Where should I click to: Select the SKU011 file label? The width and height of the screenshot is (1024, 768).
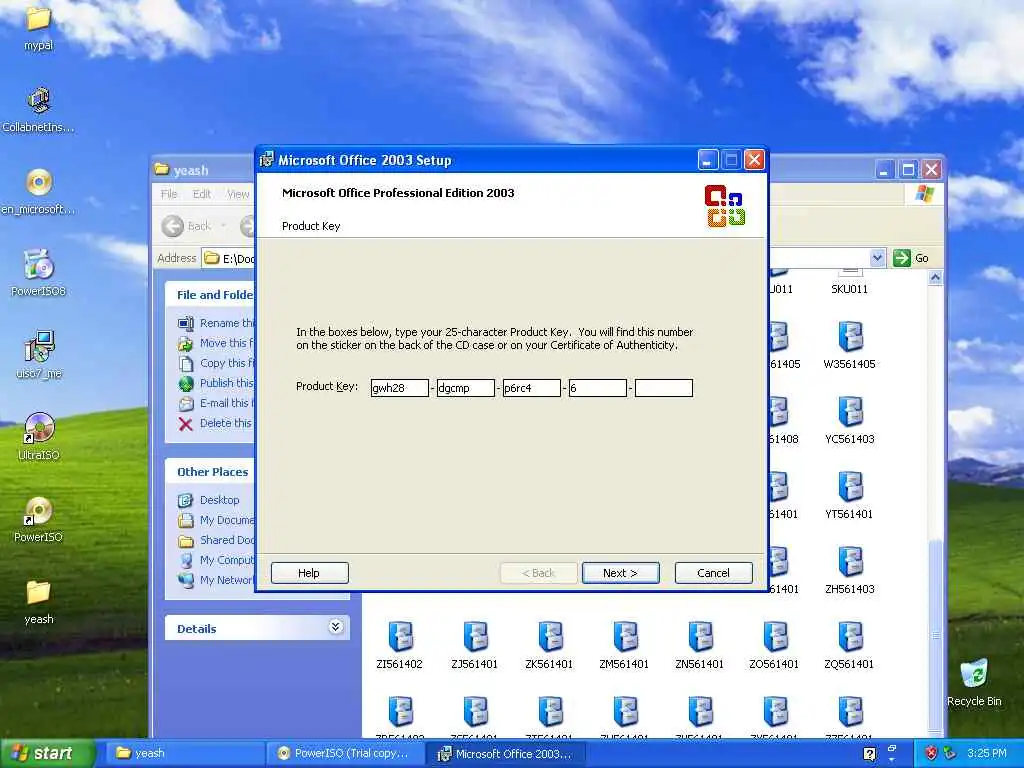[850, 289]
